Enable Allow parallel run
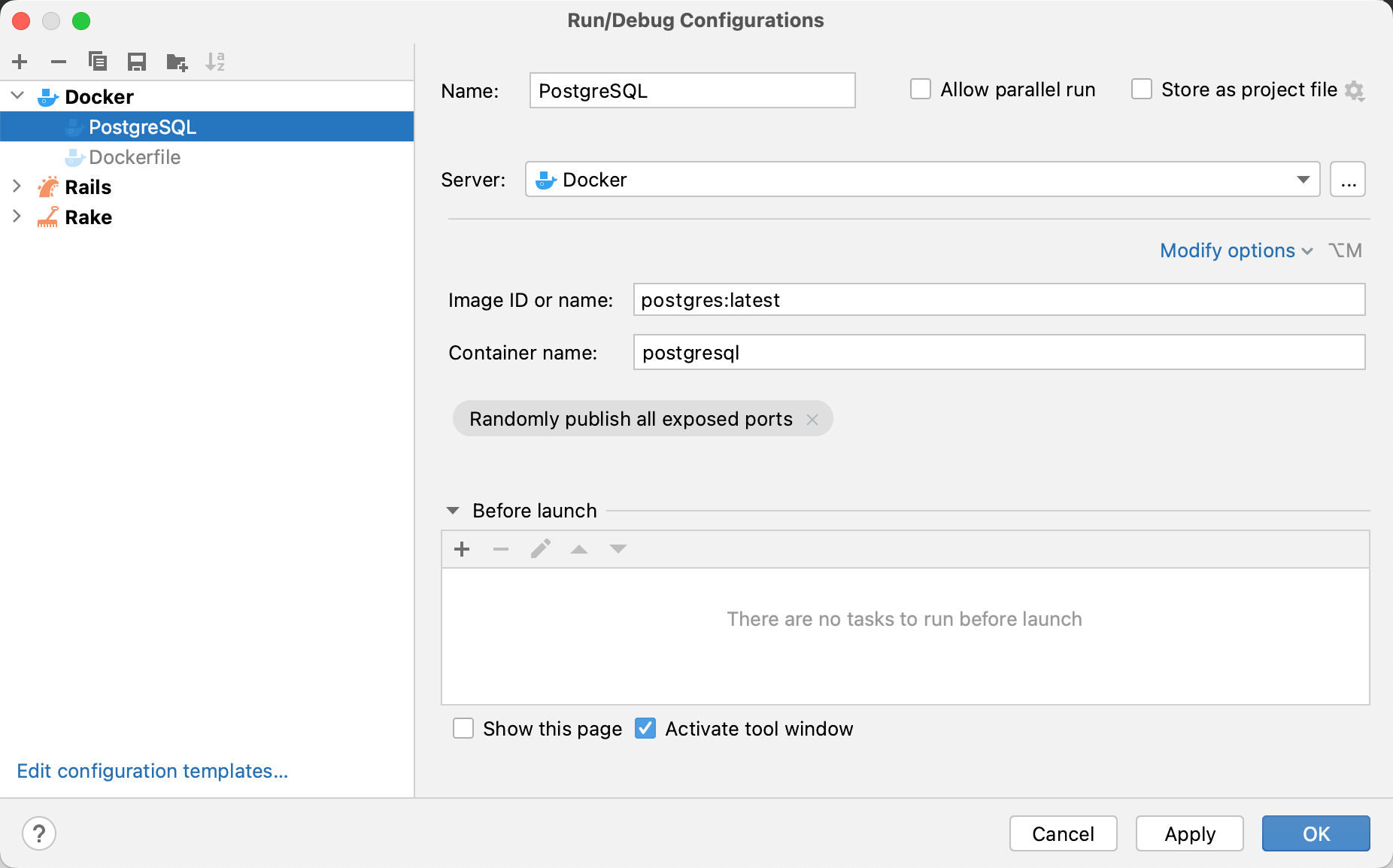The height and width of the screenshot is (868, 1393). coord(920,89)
